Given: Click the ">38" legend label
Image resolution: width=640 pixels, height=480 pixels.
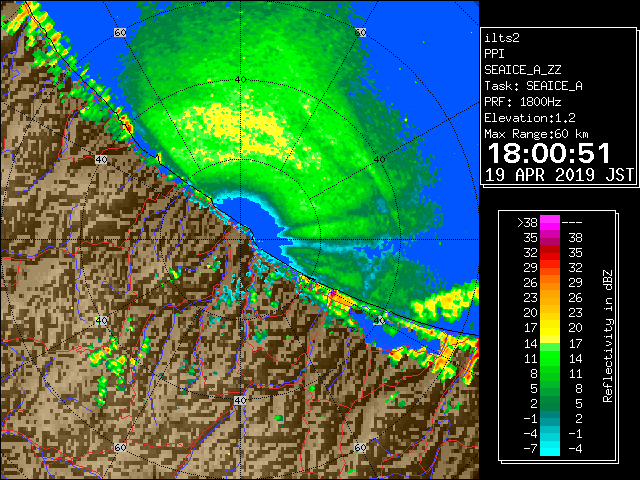Looking at the screenshot, I should coord(527,223).
